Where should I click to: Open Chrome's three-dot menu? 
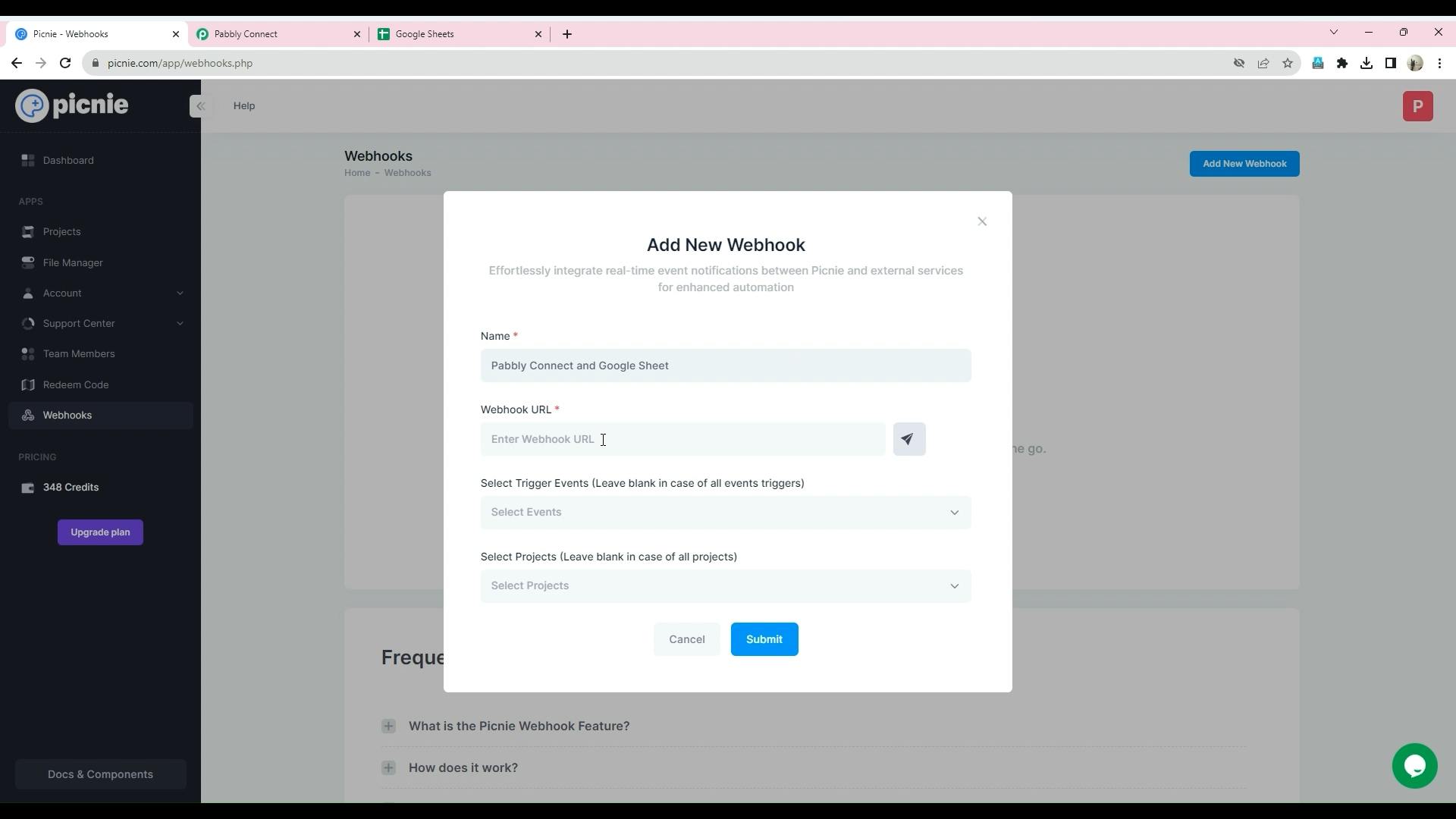click(x=1439, y=63)
